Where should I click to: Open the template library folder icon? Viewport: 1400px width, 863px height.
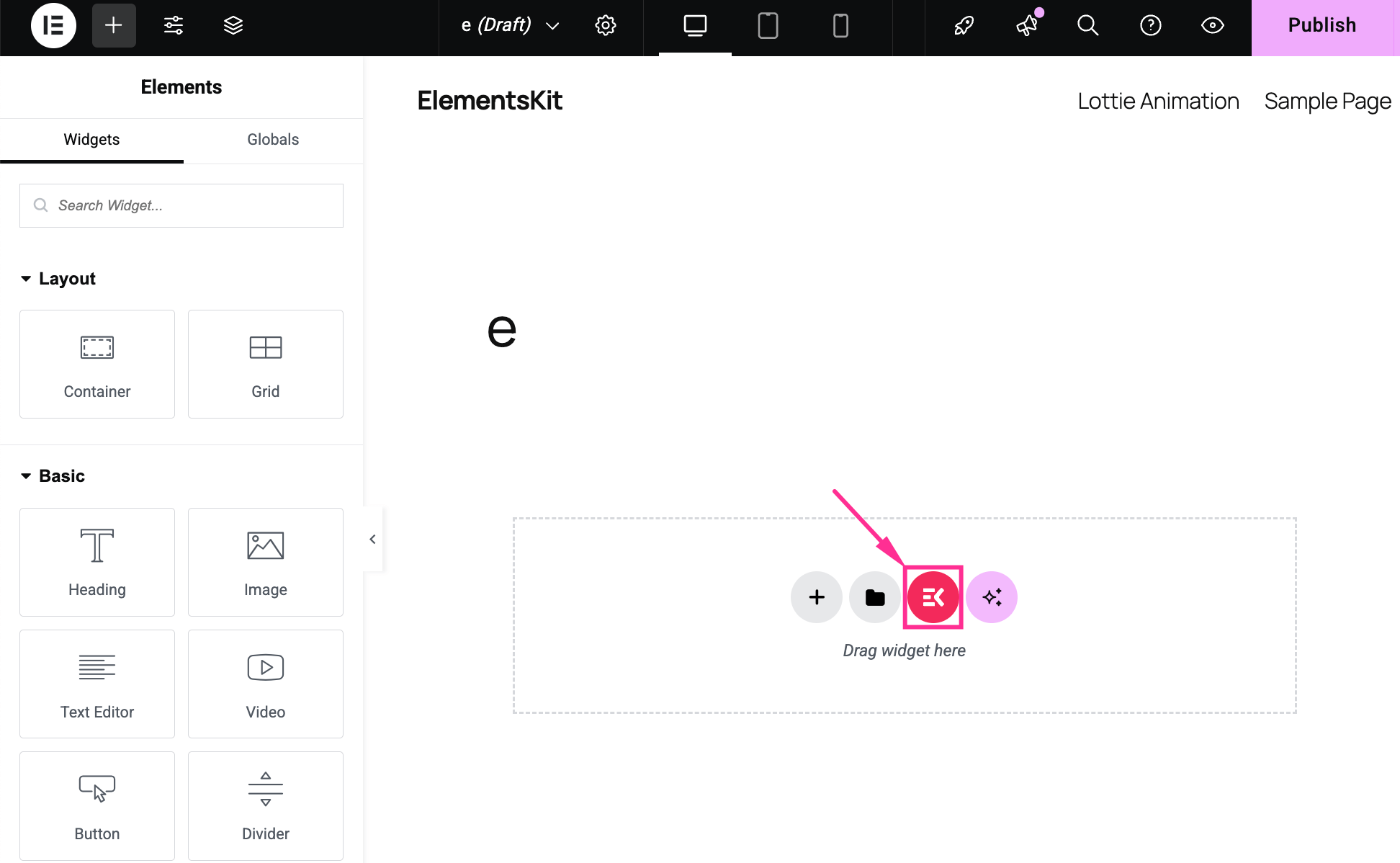coord(874,597)
